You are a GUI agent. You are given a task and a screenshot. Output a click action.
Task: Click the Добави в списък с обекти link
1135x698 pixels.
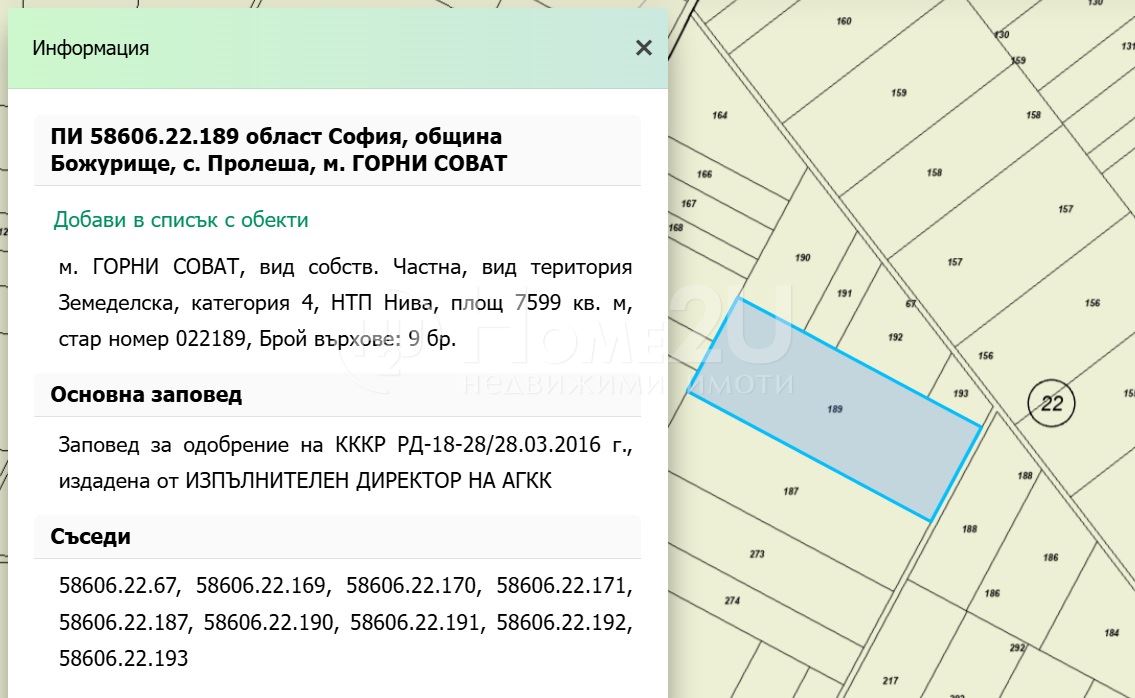(x=181, y=220)
